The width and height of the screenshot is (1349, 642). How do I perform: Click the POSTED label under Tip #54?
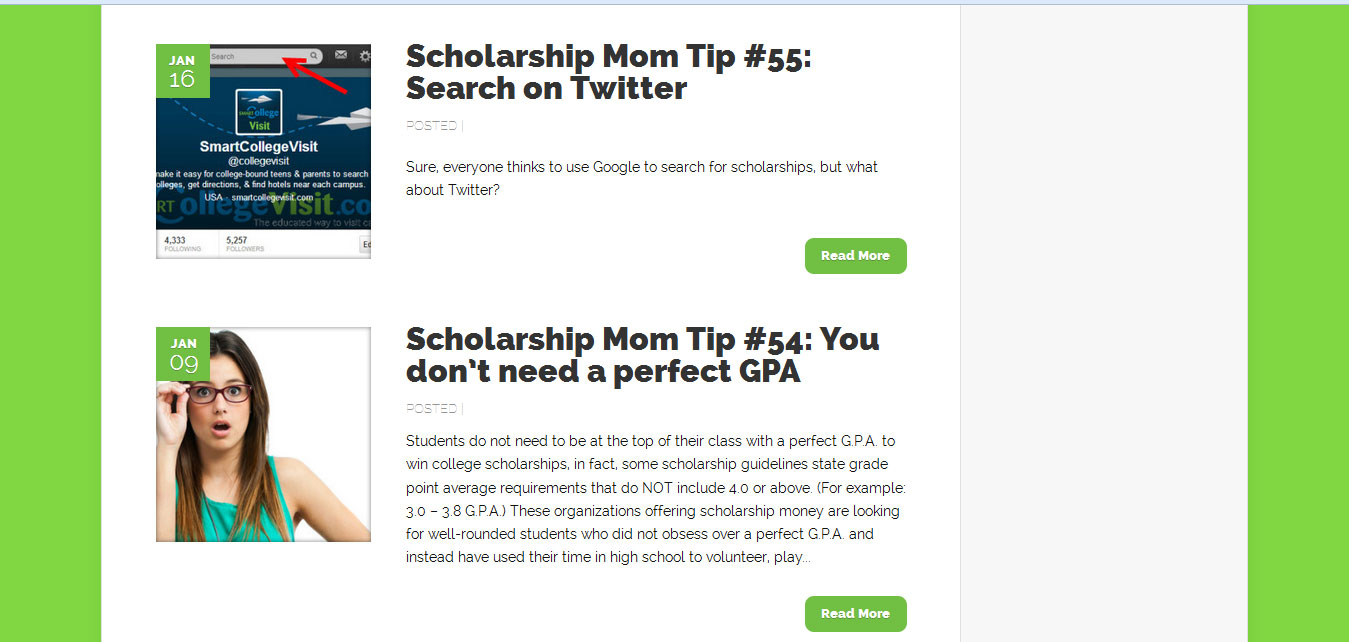point(432,409)
